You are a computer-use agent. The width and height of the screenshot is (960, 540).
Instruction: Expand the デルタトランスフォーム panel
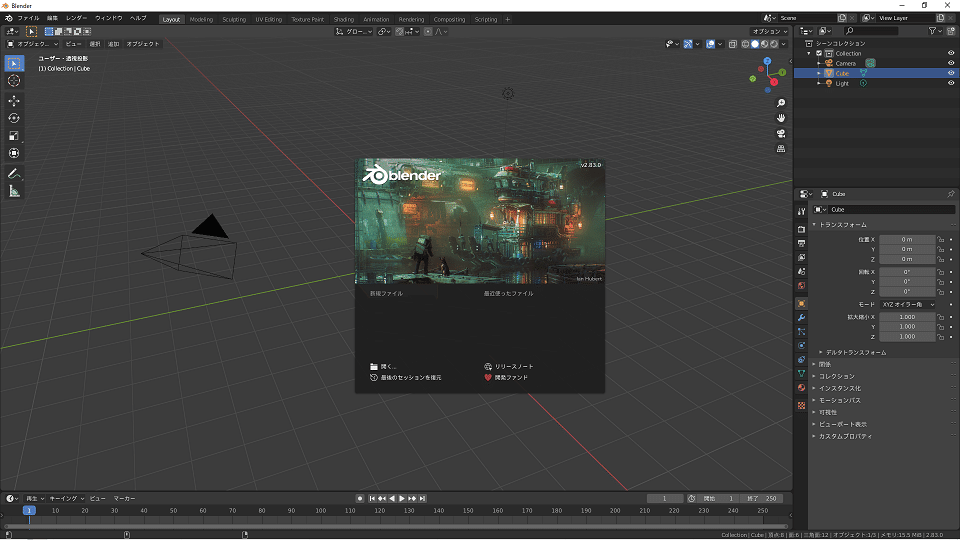tap(855, 352)
